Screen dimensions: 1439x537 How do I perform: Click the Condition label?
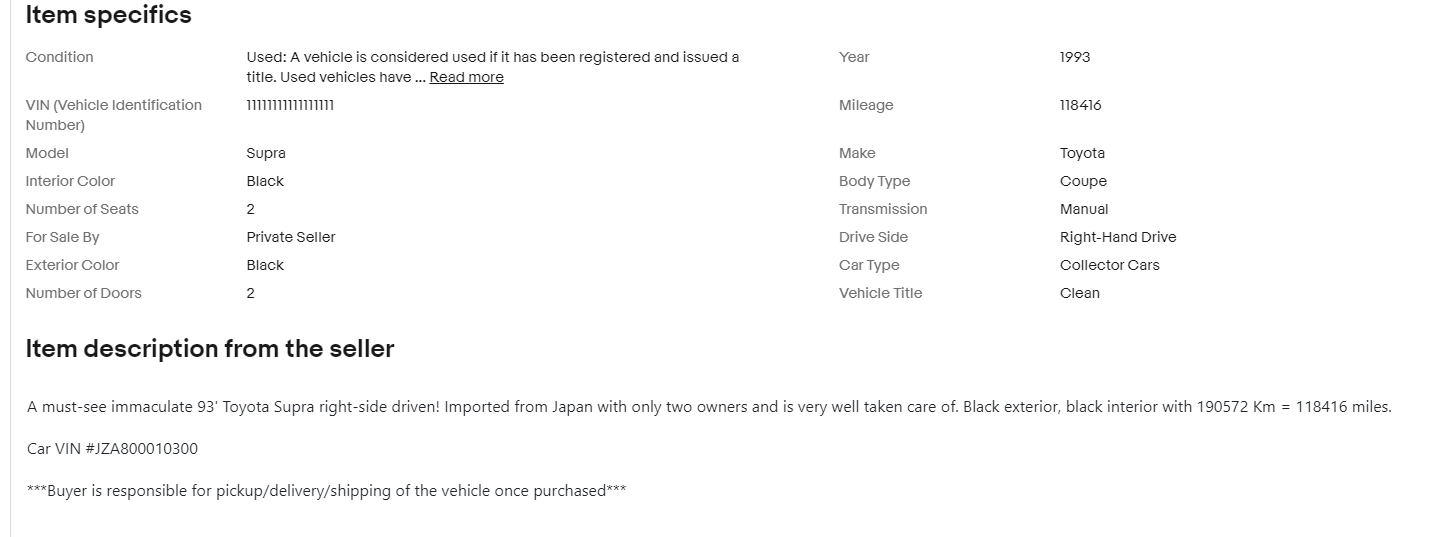[x=59, y=57]
